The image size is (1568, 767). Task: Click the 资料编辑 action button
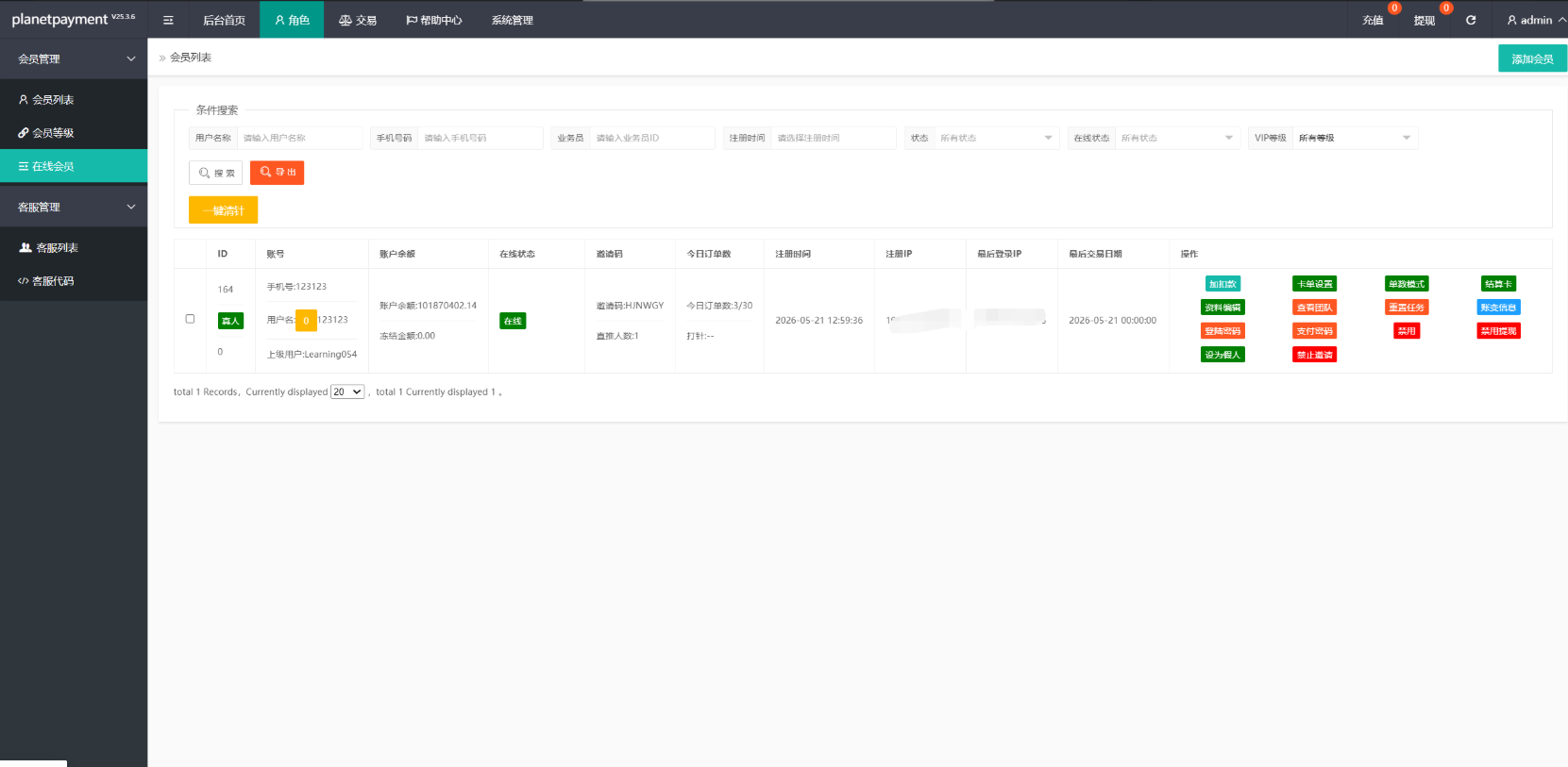(x=1222, y=308)
